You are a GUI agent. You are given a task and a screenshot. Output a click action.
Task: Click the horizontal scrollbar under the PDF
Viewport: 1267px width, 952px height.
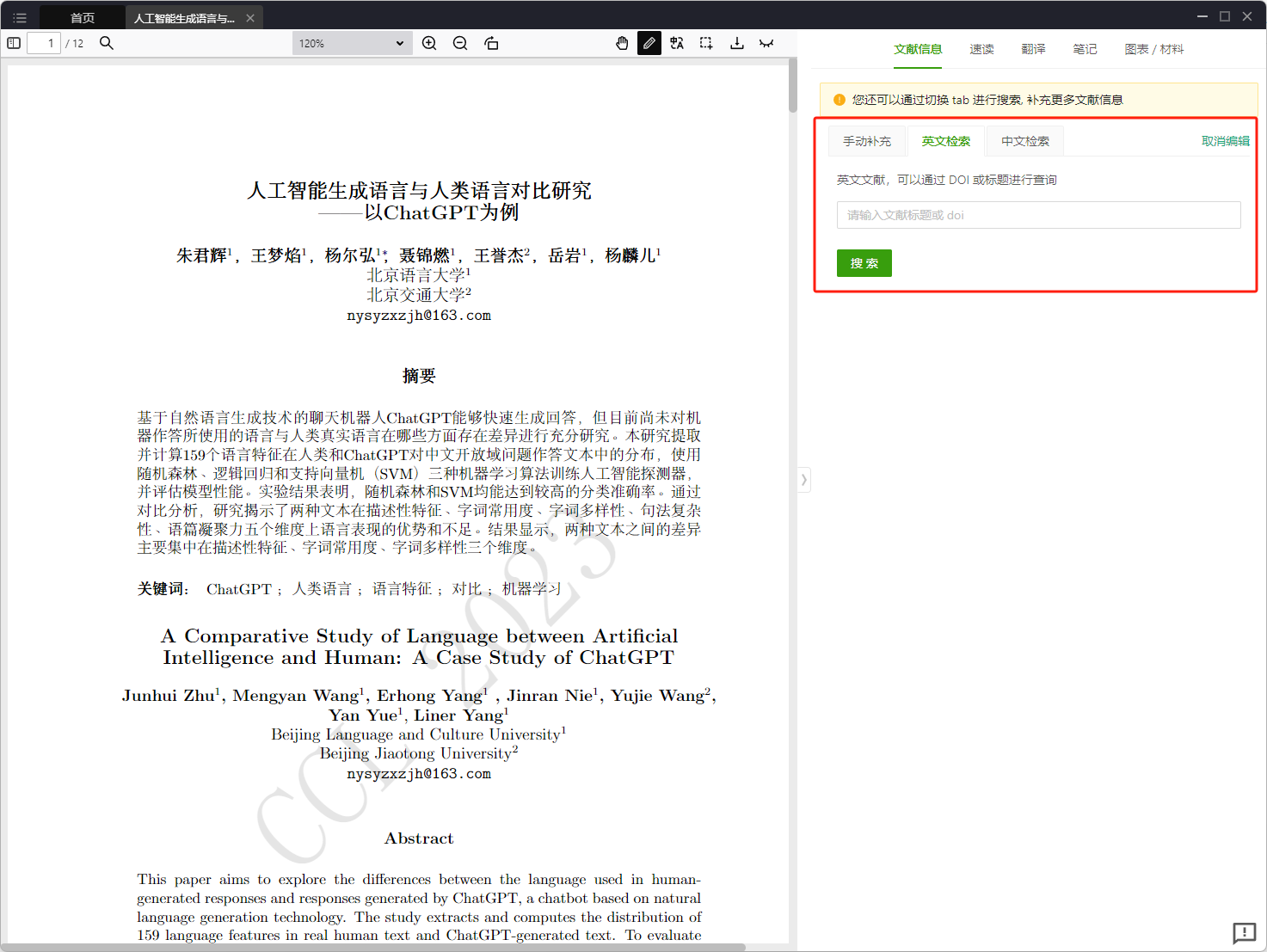point(372,948)
